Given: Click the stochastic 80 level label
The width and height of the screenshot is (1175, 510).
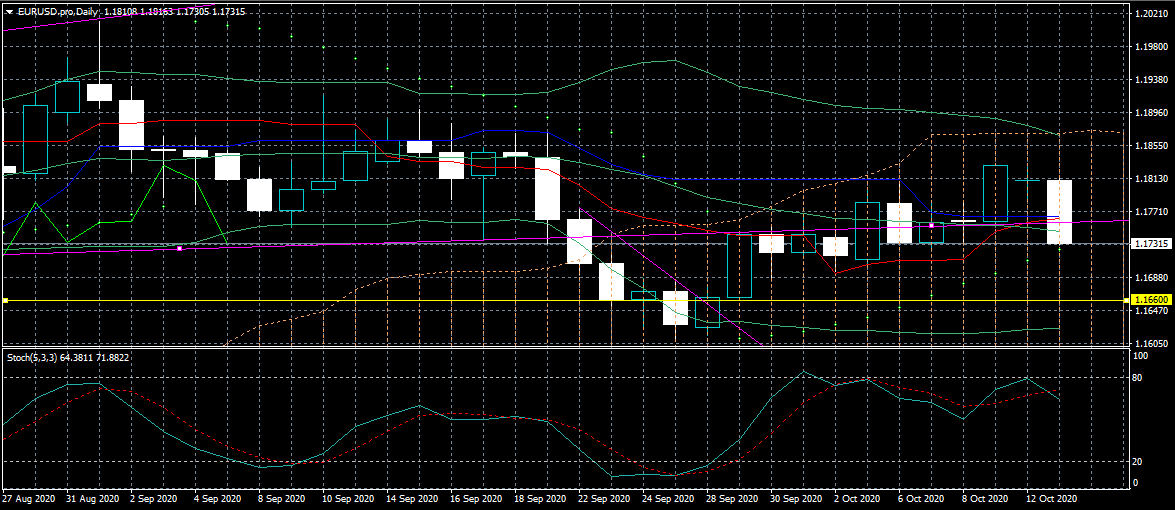Looking at the screenshot, I should [x=1139, y=378].
